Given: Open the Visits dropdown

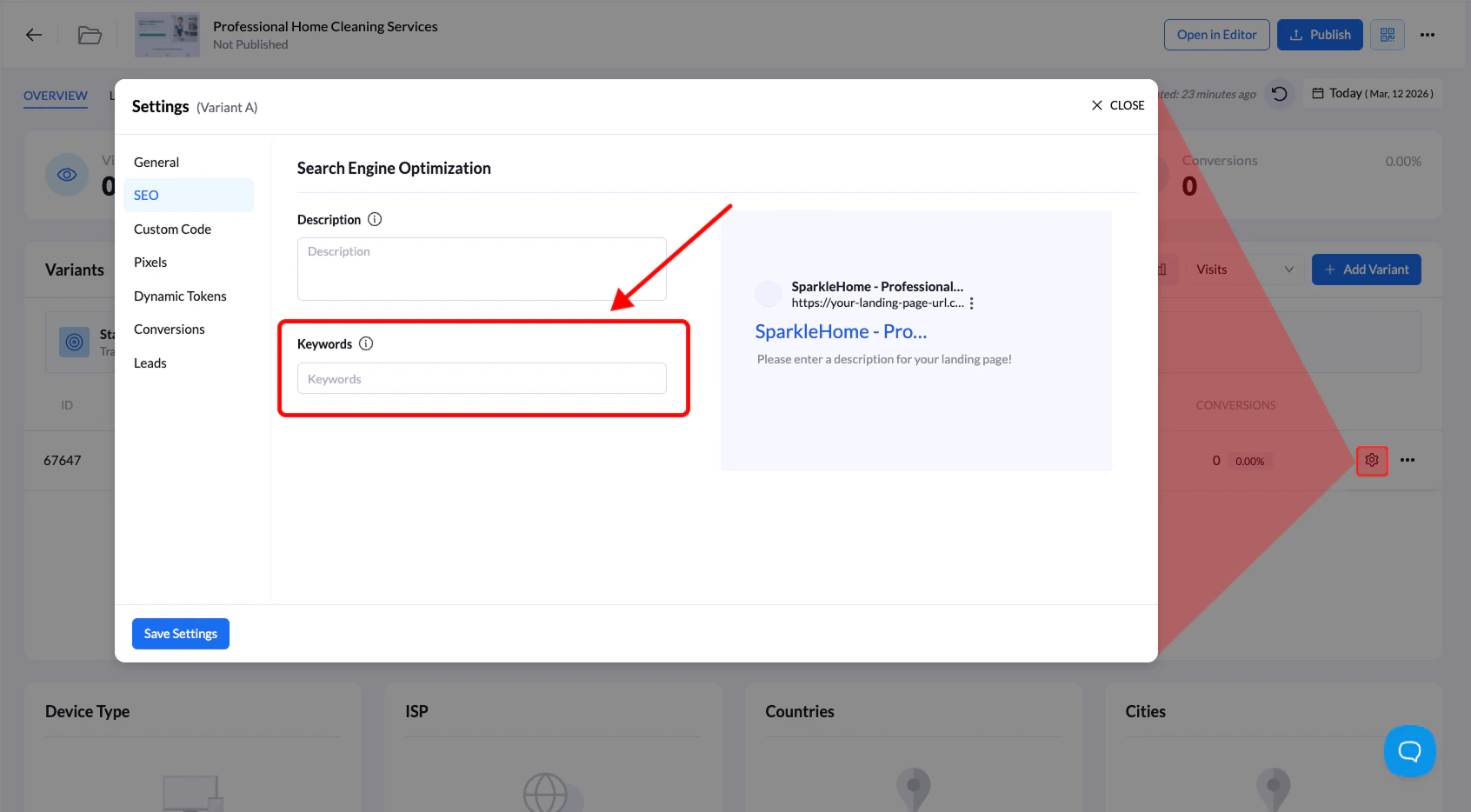Looking at the screenshot, I should click(x=1244, y=270).
